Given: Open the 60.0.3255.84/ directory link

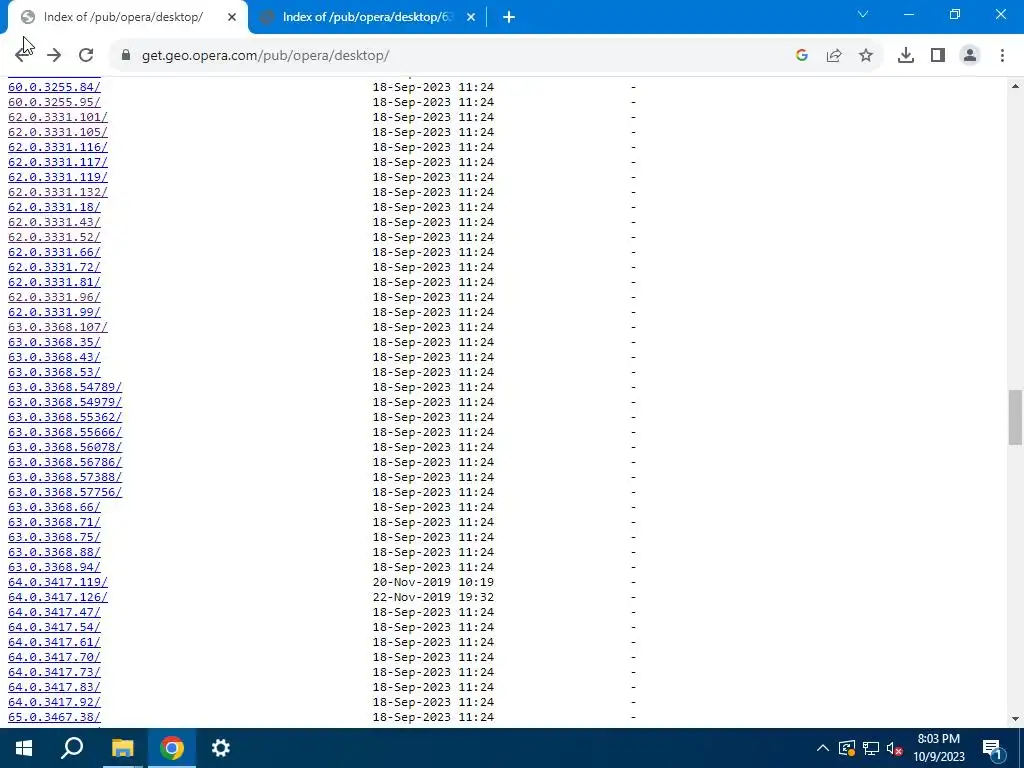Looking at the screenshot, I should (x=54, y=87).
